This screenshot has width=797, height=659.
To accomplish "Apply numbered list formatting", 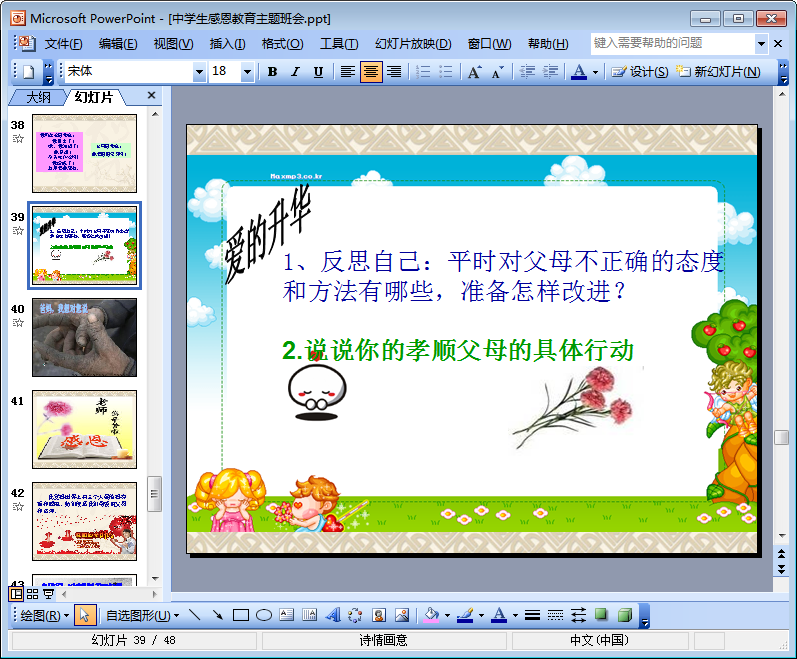I will (x=423, y=72).
